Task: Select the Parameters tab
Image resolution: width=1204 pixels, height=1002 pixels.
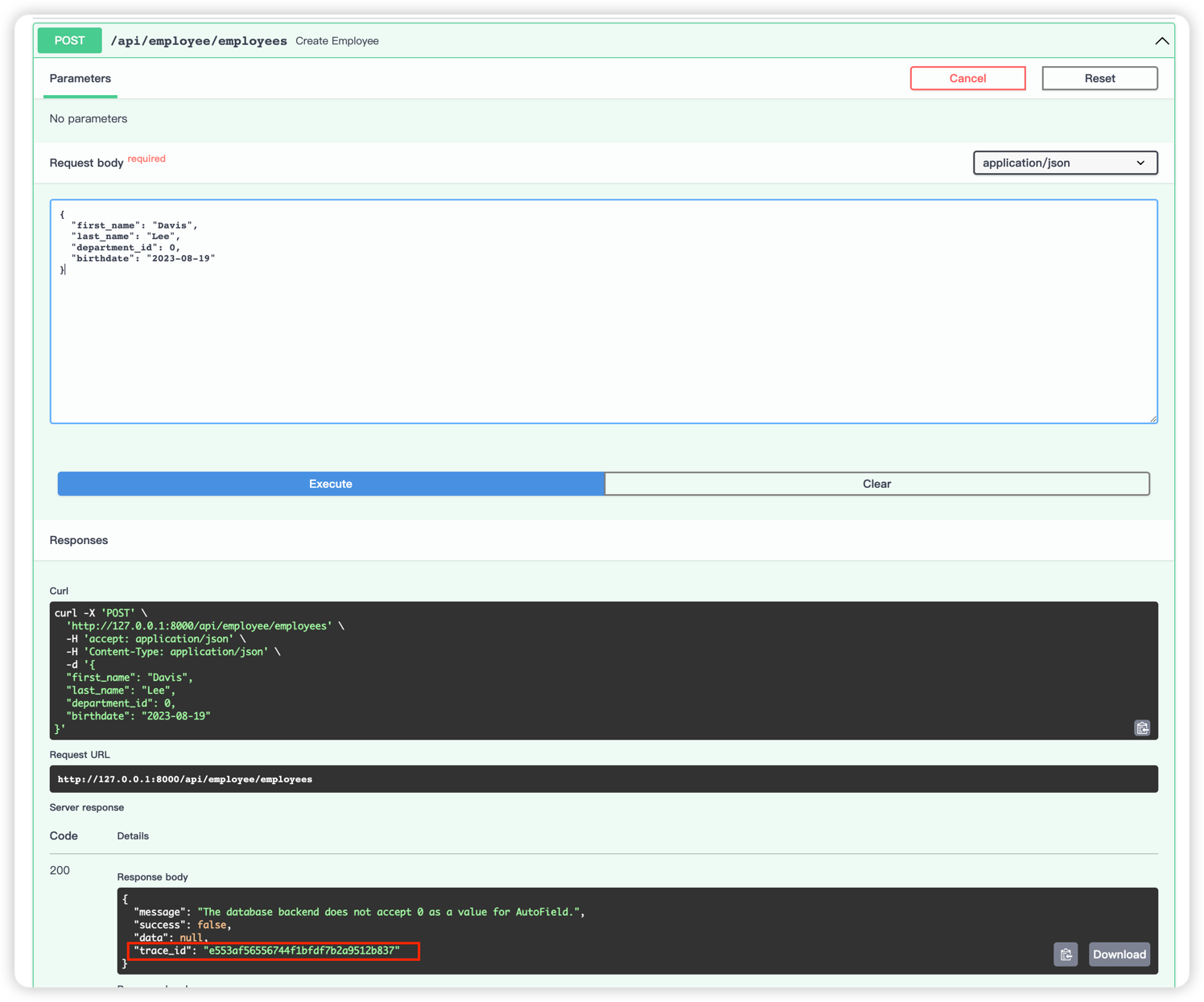Action: [80, 78]
